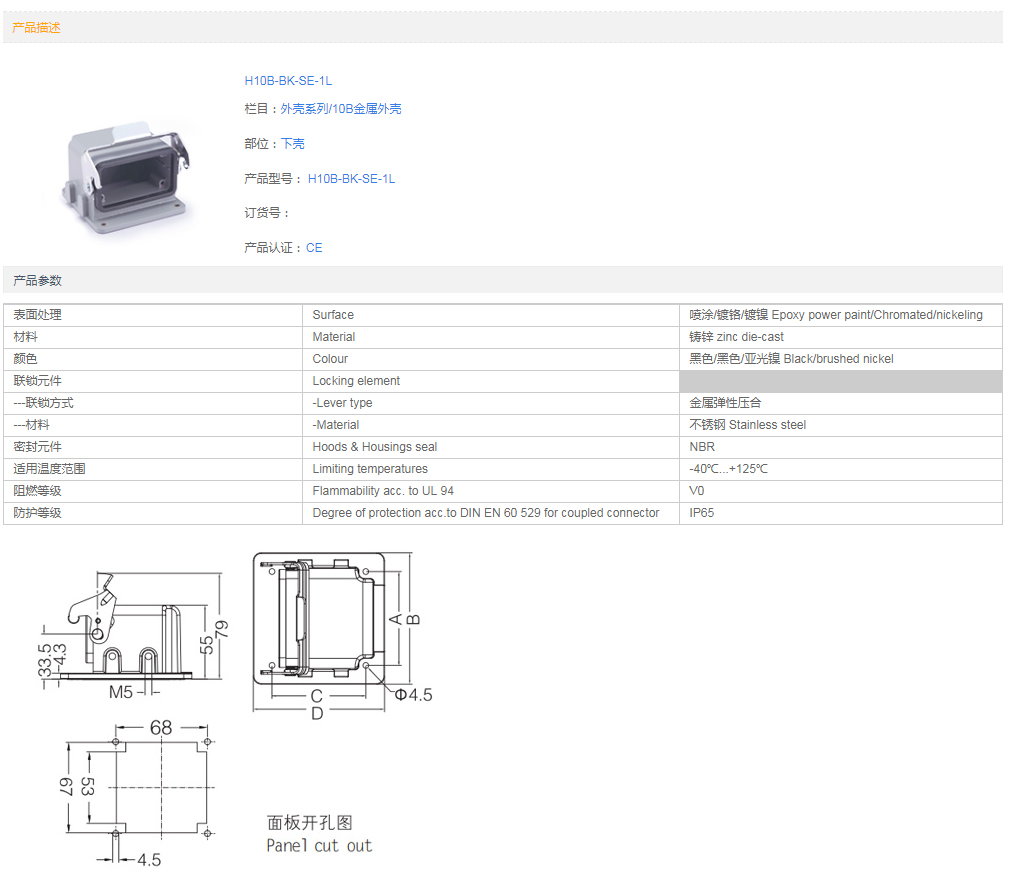Image resolution: width=1009 pixels, height=876 pixels.
Task: Select the 产品描述 section header
Action: click(x=36, y=28)
